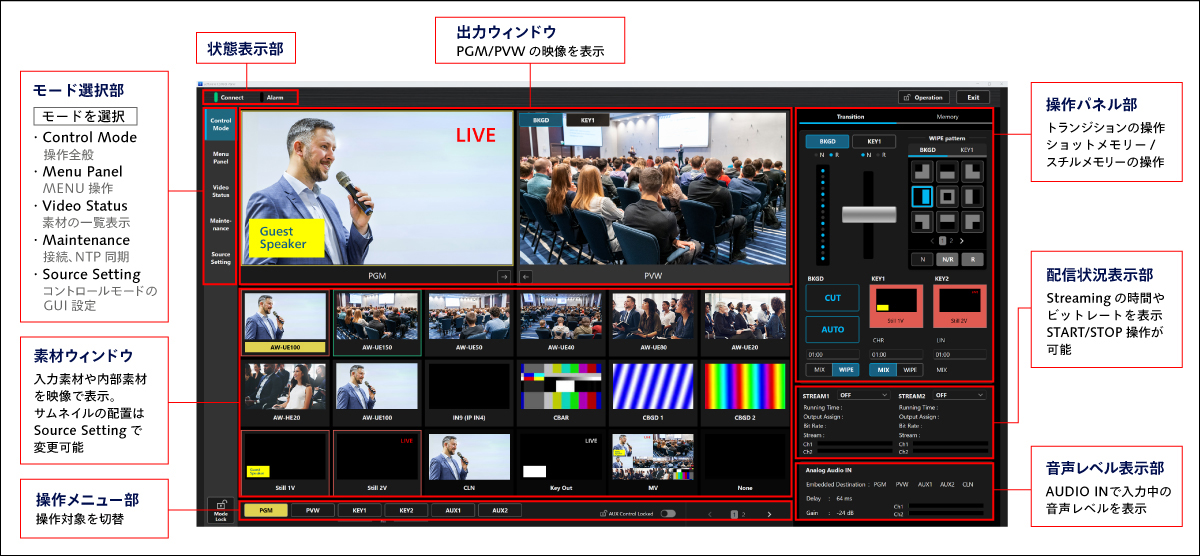Select the highlighted vertical bar wipe pattern
This screenshot has width=1200, height=556.
click(x=922, y=196)
